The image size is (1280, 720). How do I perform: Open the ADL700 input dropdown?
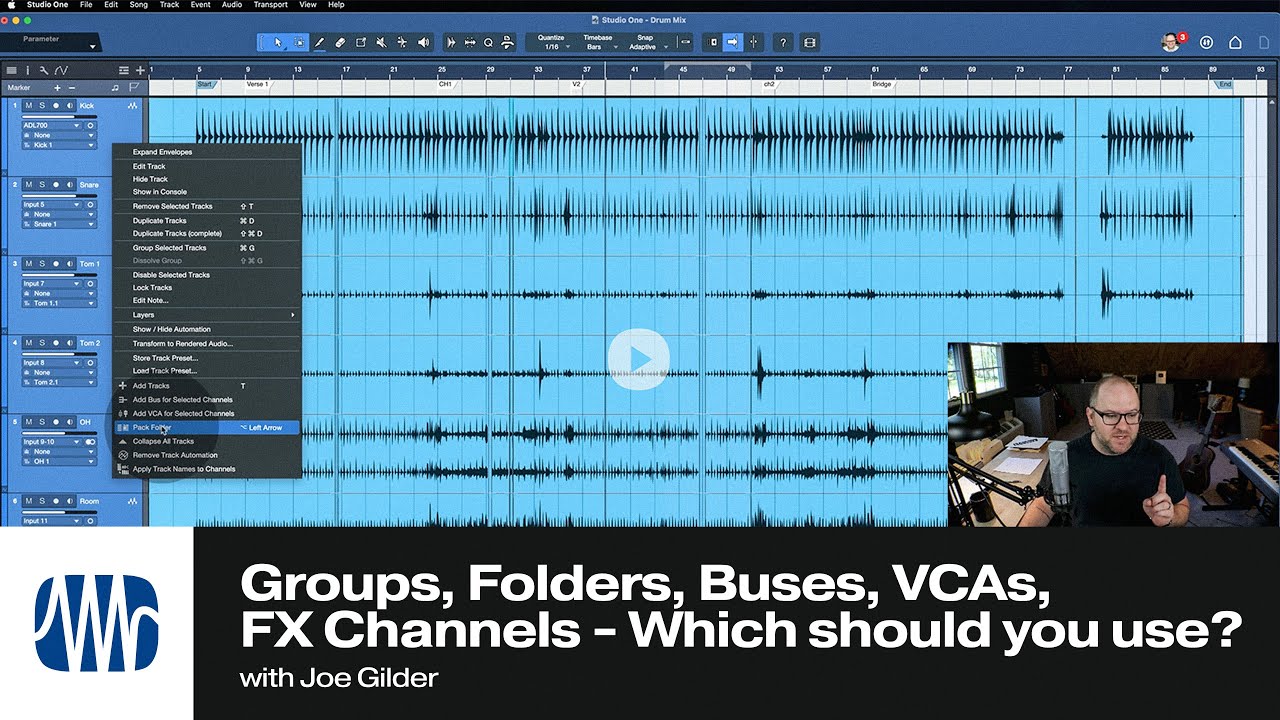50,126
